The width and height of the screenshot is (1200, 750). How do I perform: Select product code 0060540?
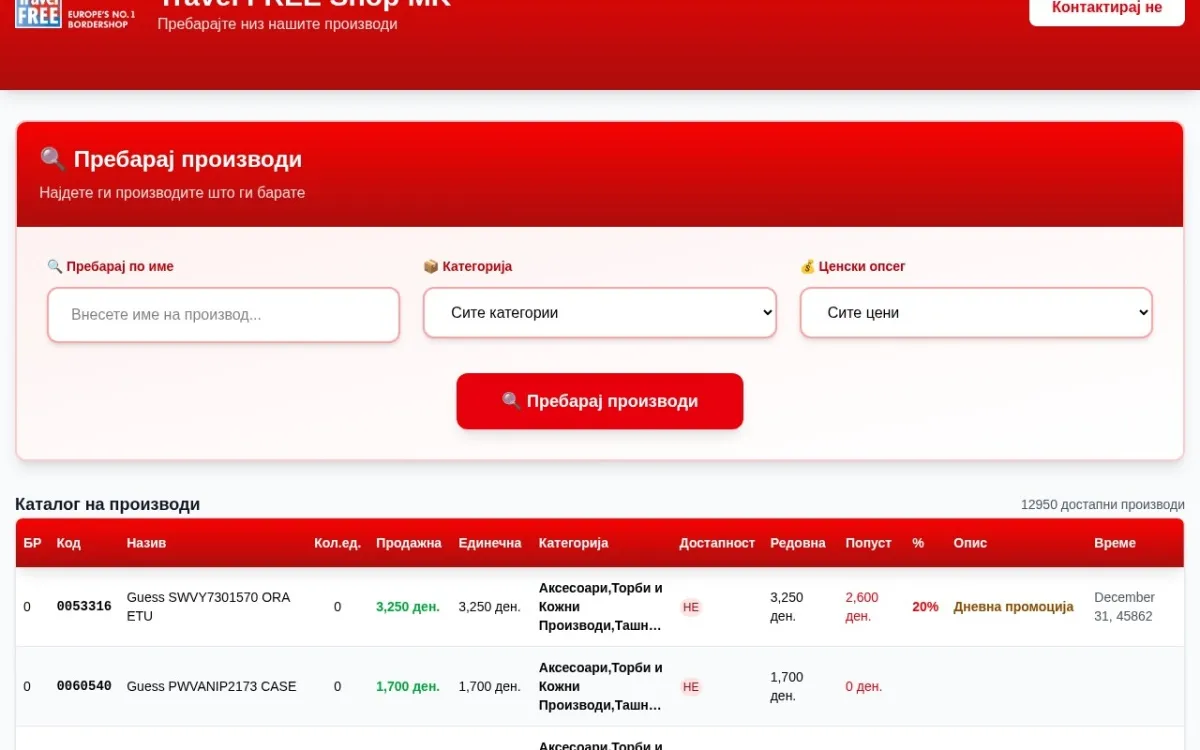(84, 686)
